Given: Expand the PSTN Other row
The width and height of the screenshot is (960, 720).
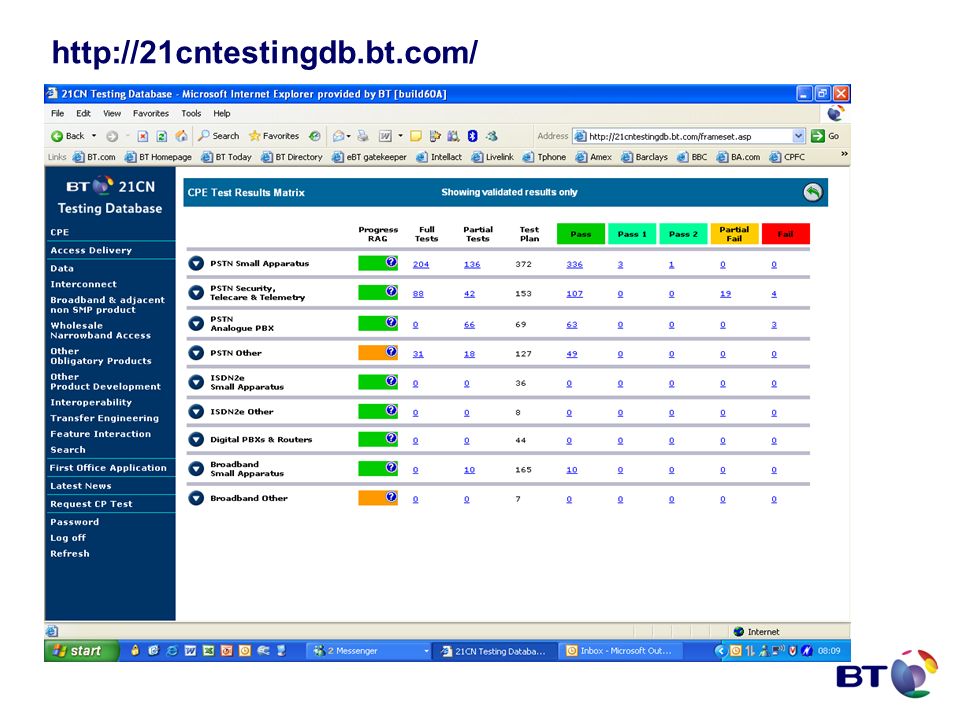Looking at the screenshot, I should click(x=196, y=353).
